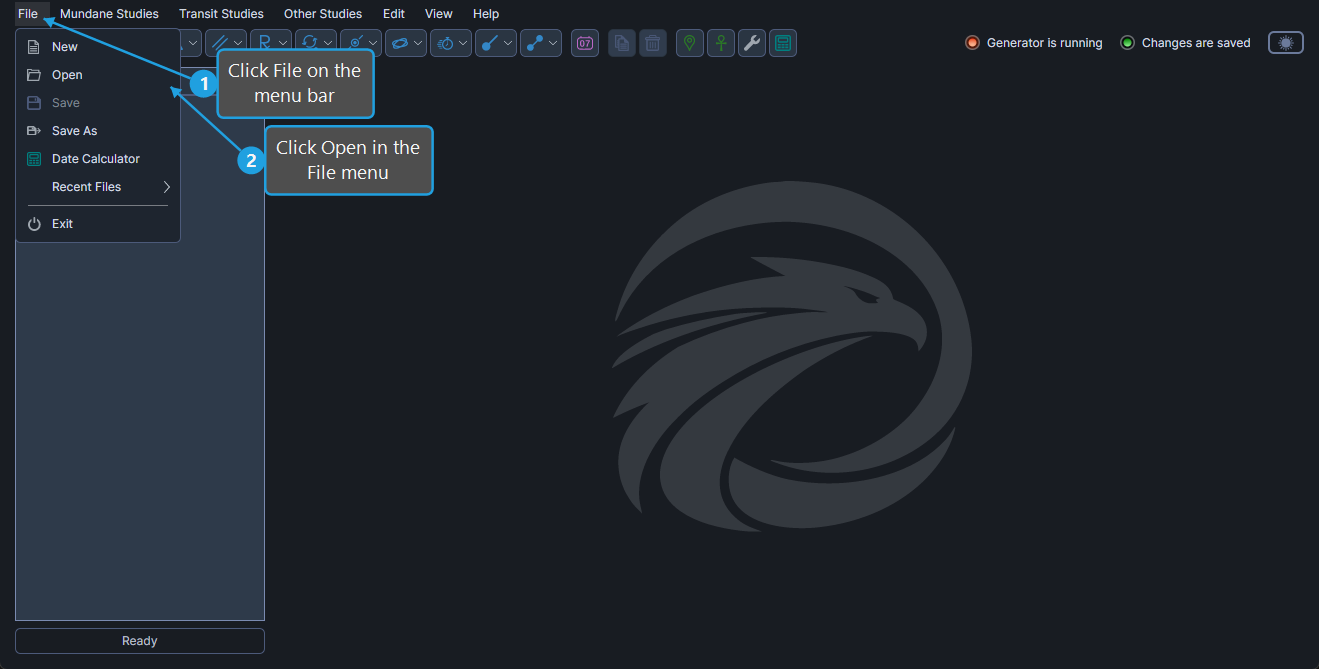Viewport: 1319px width, 669px height.
Task: Click the green location pin icon
Action: pos(690,43)
